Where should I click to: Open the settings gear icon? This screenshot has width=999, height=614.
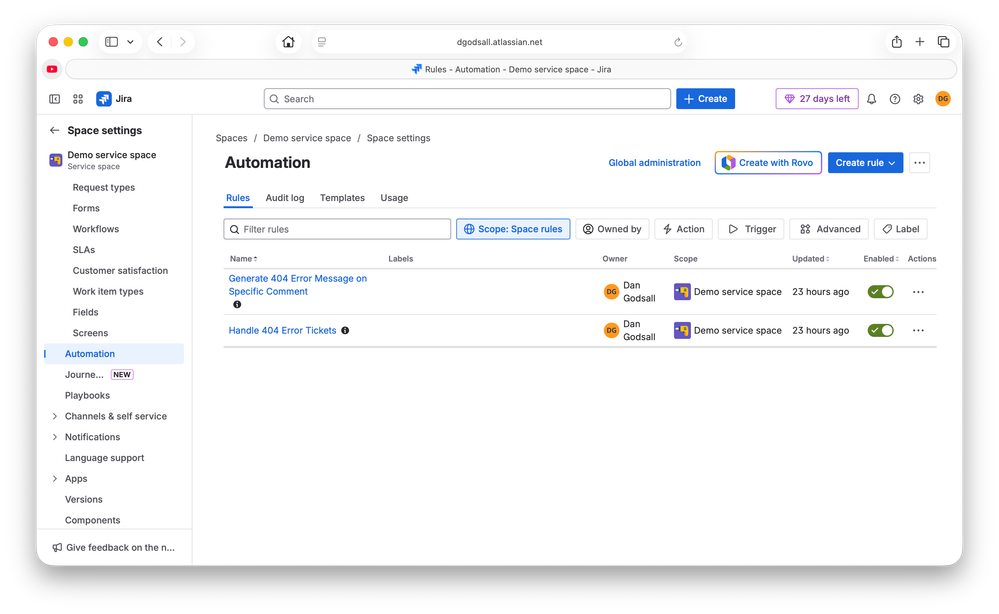tap(918, 99)
